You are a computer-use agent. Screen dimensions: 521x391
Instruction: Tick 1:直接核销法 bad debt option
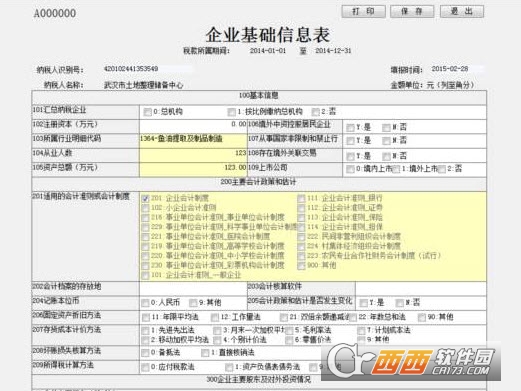(x=205, y=353)
